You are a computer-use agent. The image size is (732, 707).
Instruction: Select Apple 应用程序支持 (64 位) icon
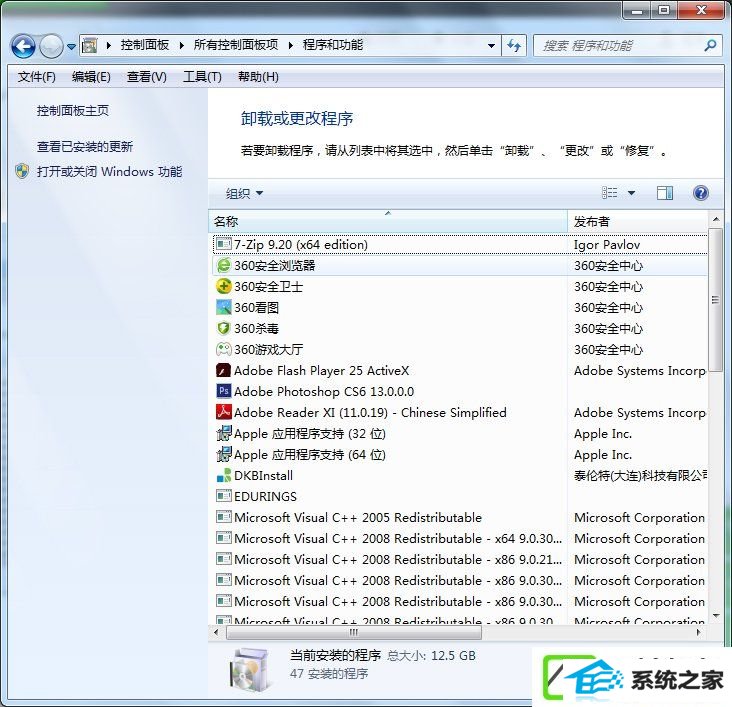(224, 454)
